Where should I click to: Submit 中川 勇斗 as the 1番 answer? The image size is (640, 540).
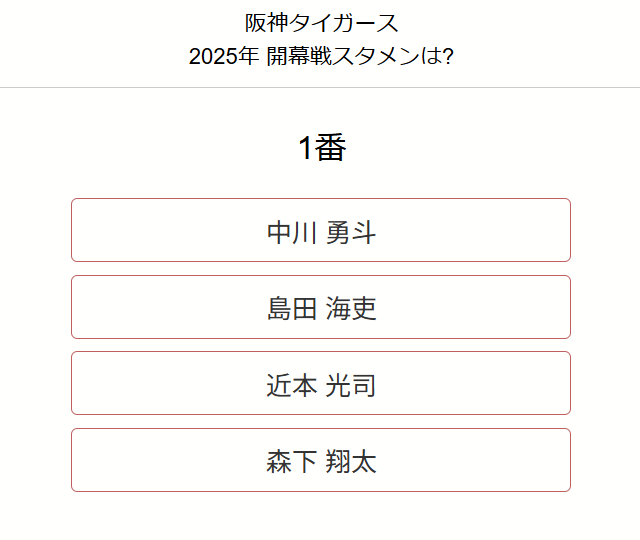click(321, 231)
